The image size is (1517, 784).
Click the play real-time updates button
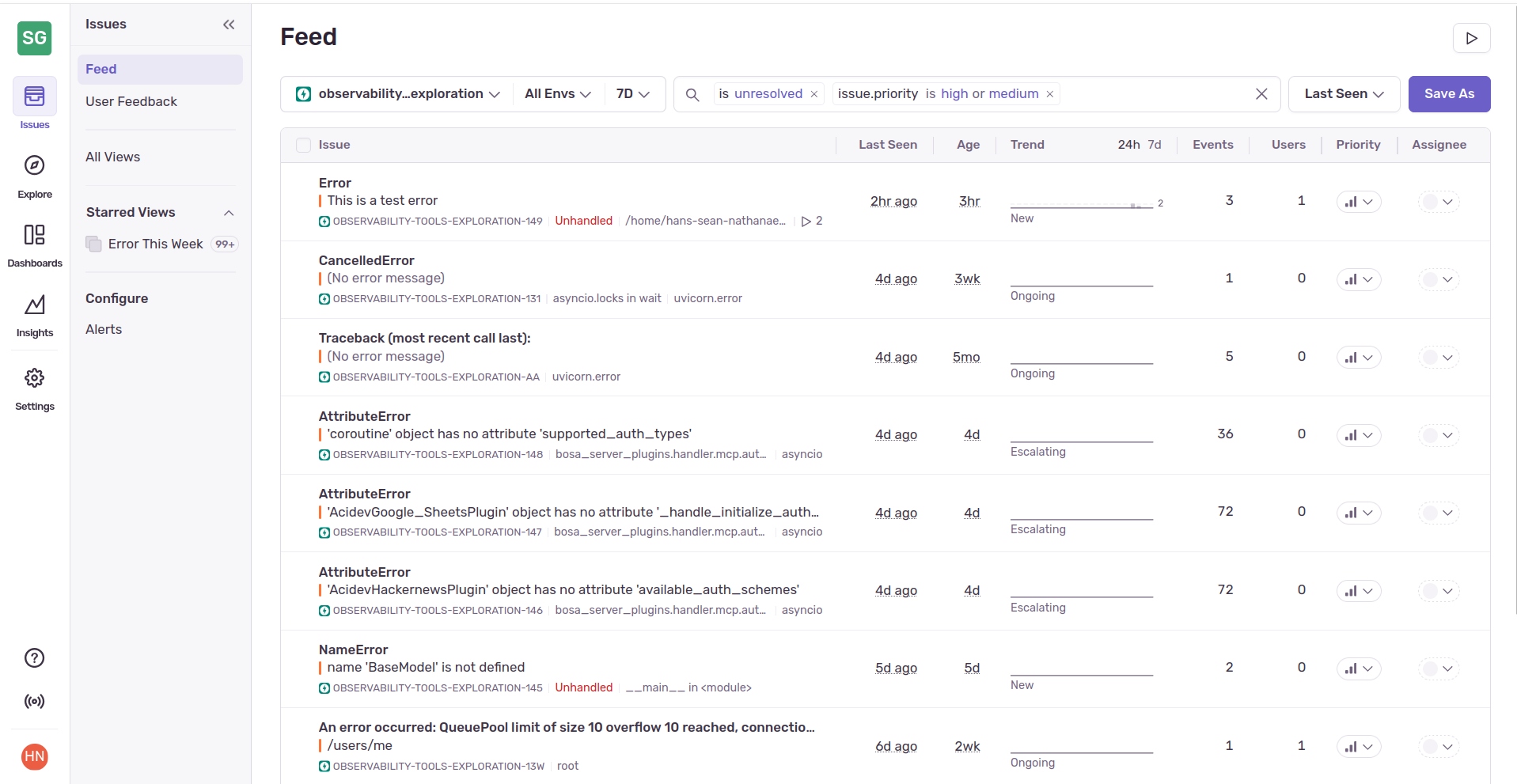pyautogui.click(x=1470, y=38)
